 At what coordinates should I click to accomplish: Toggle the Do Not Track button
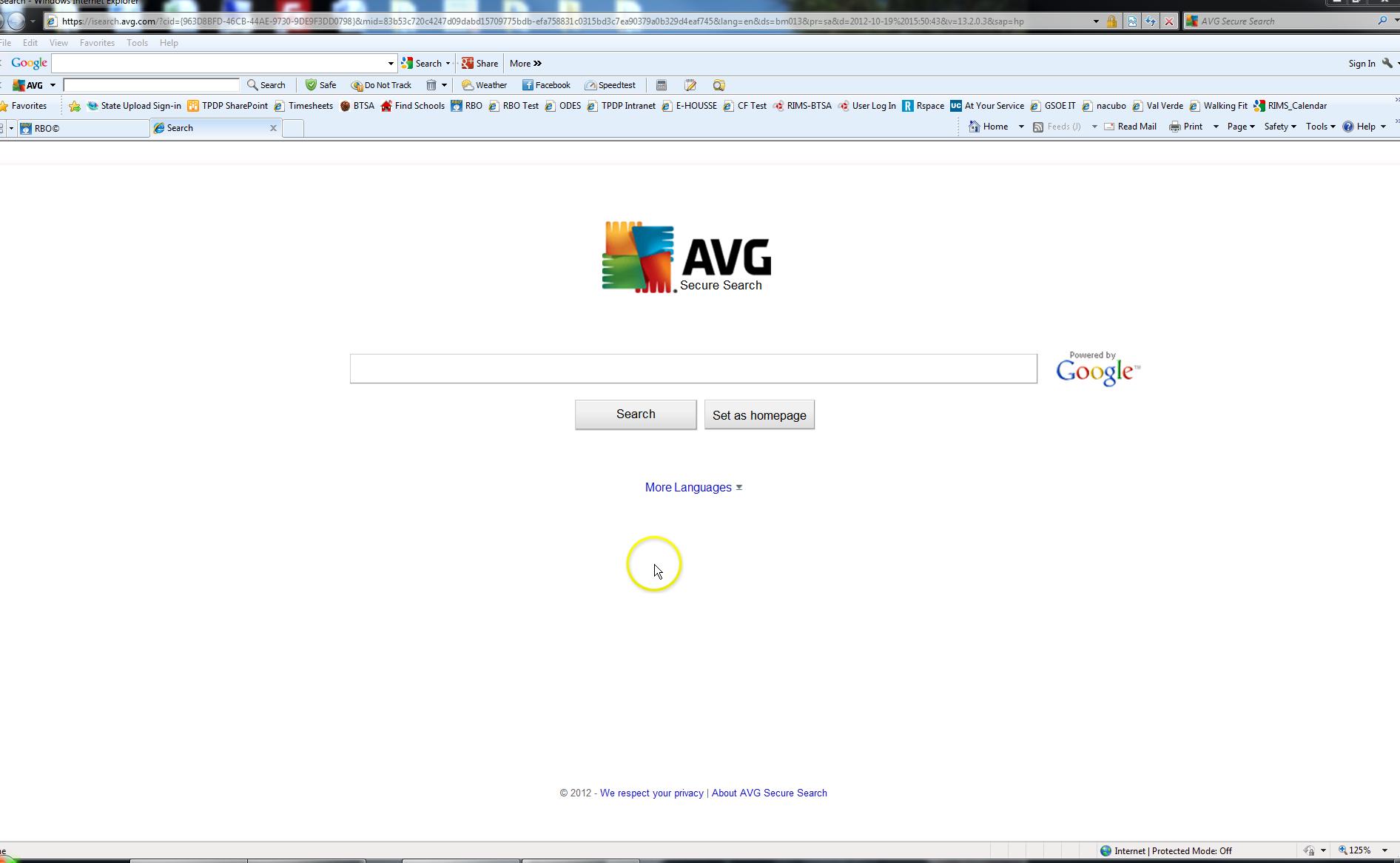click(x=381, y=85)
